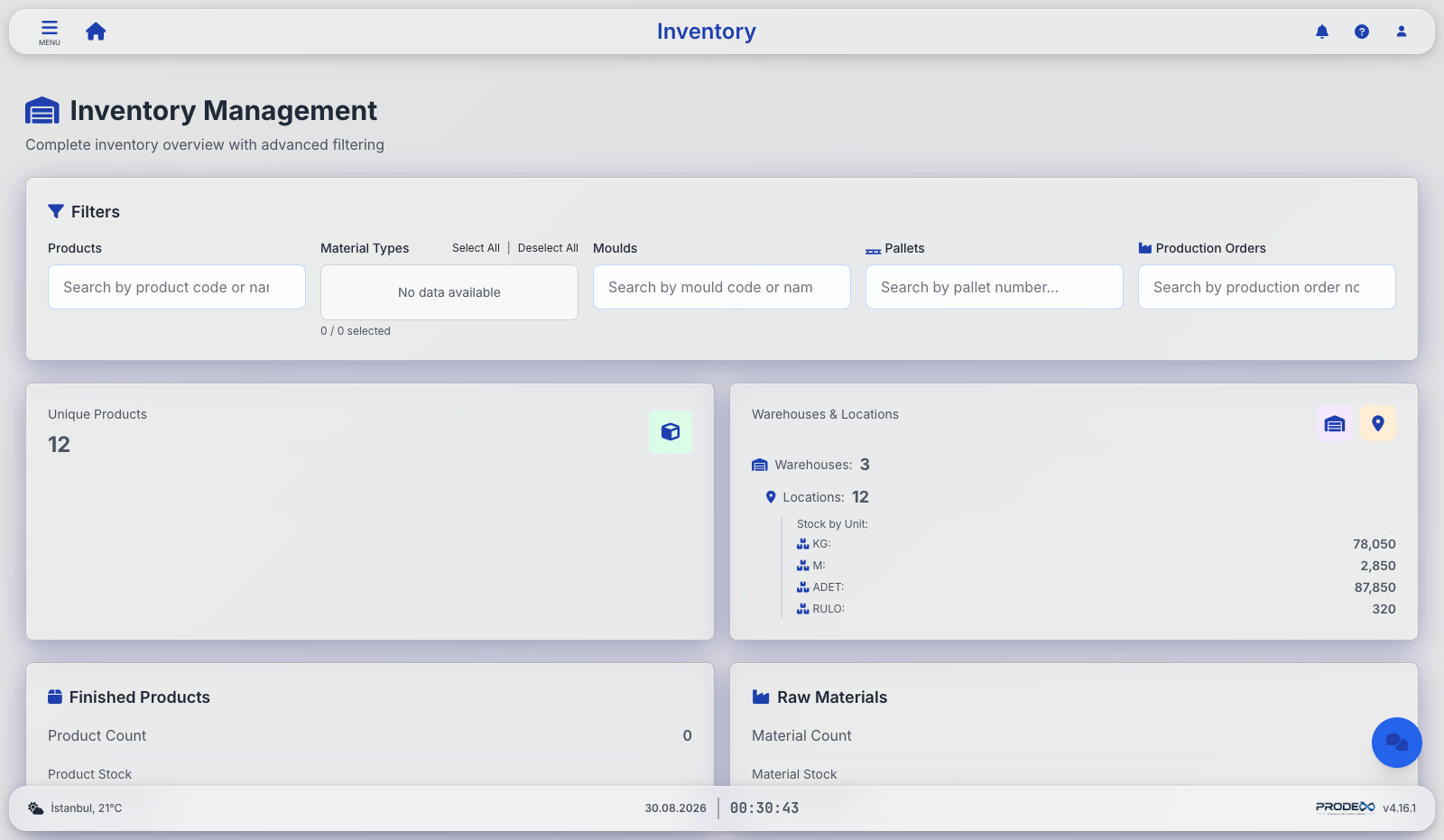Click the warehouse icon in Warehouses & Locations card

[x=1335, y=424]
